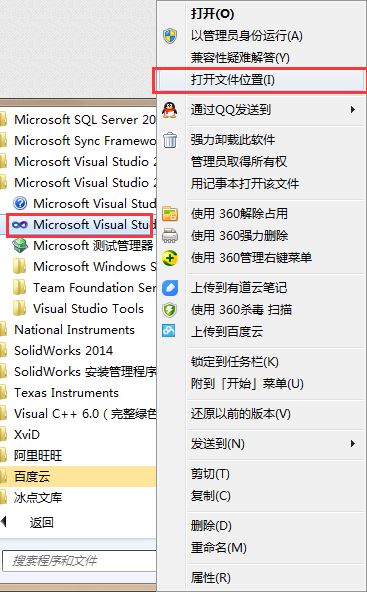Expand Visual C++ 6.0 folder
367x592 pixels.
[78, 414]
